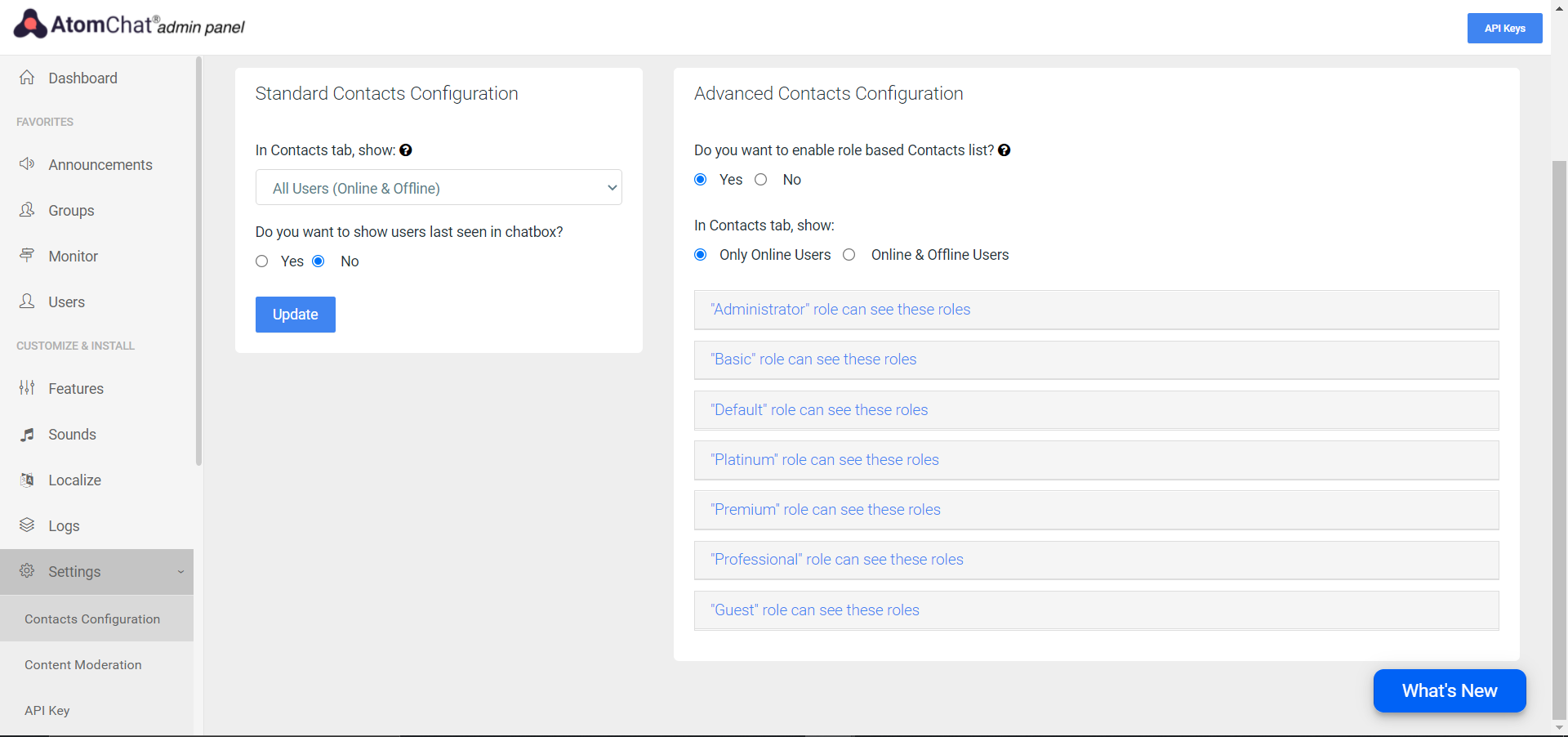Click the Logs layers icon

[27, 525]
